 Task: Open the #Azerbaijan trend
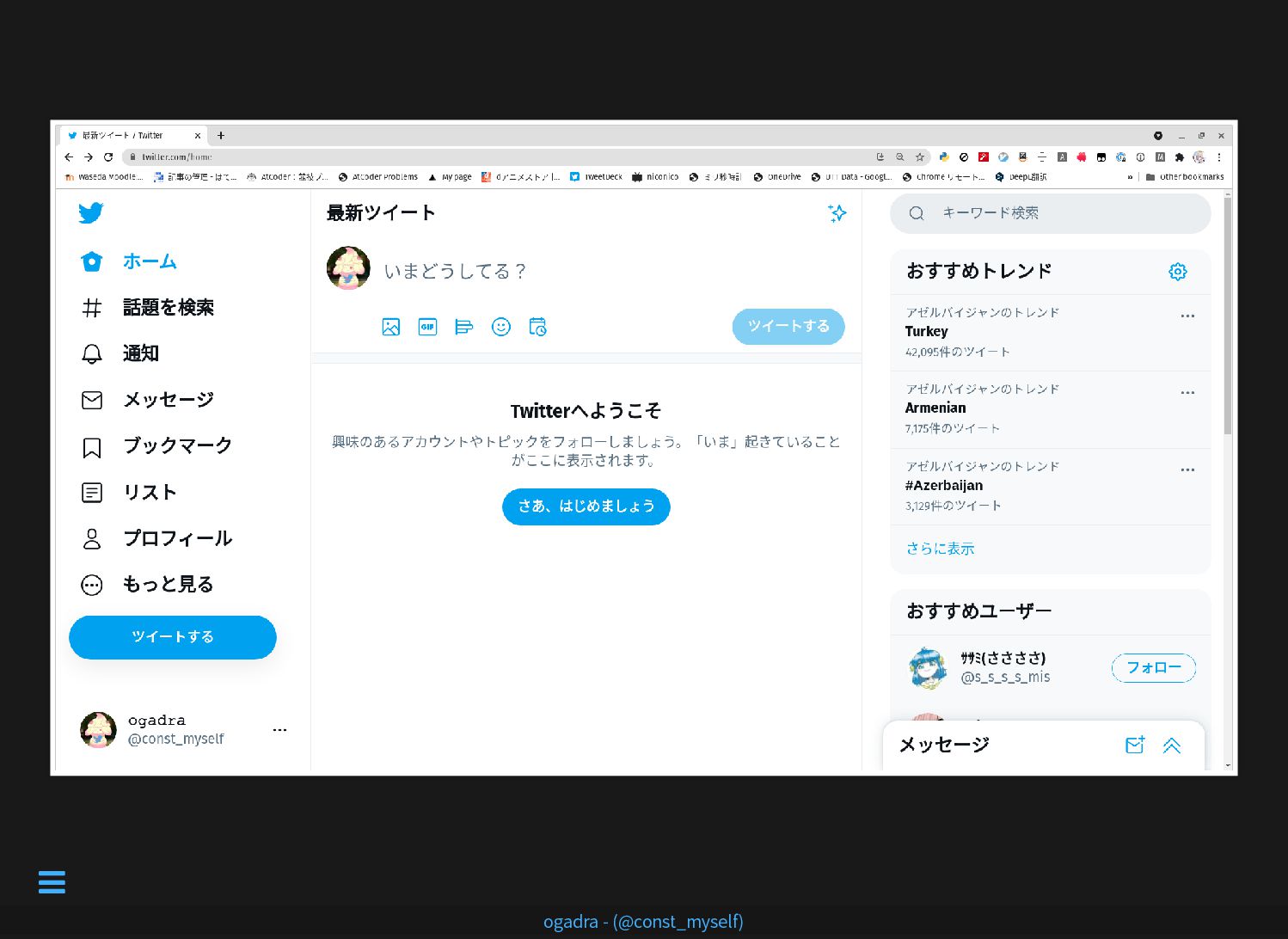coord(1051,487)
